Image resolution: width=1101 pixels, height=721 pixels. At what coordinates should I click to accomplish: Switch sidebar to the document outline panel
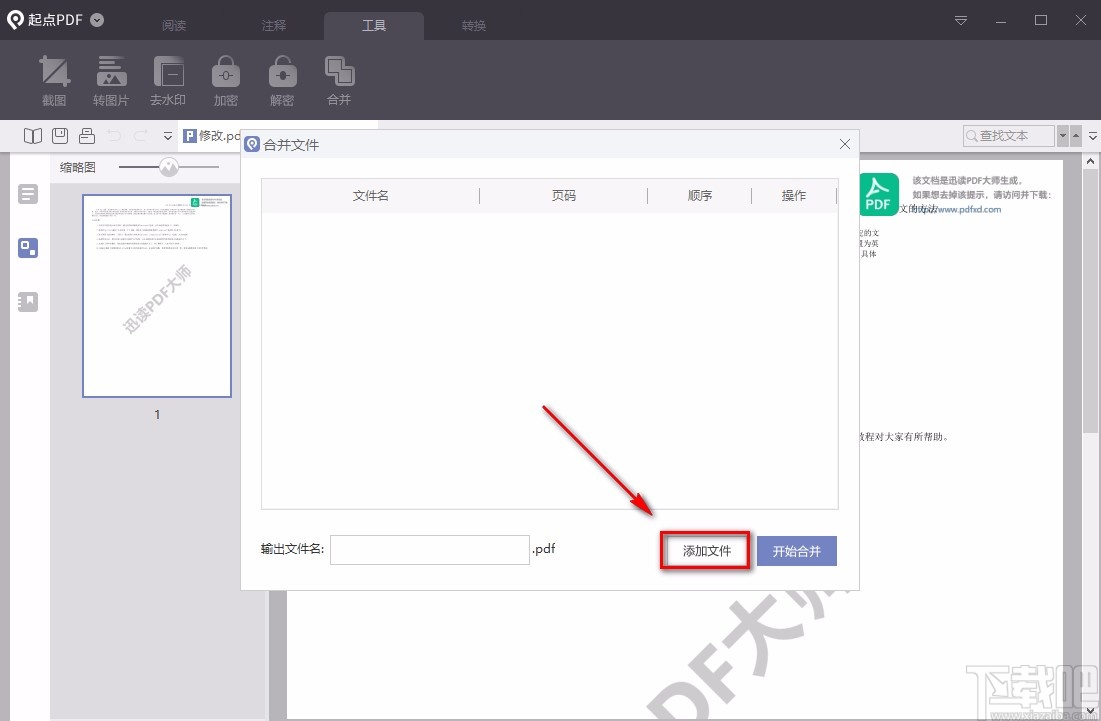[27, 193]
